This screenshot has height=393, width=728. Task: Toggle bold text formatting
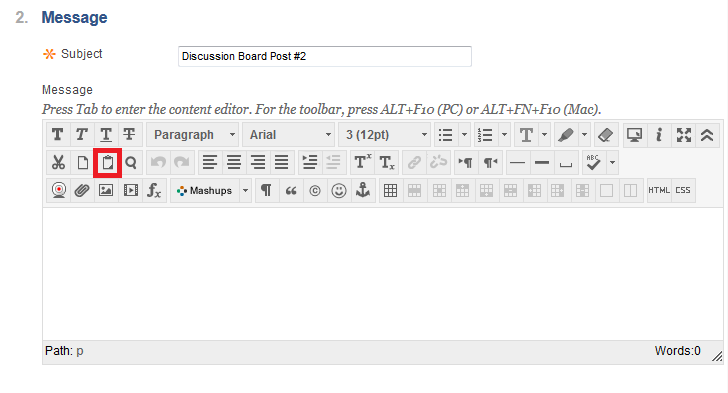[58, 135]
